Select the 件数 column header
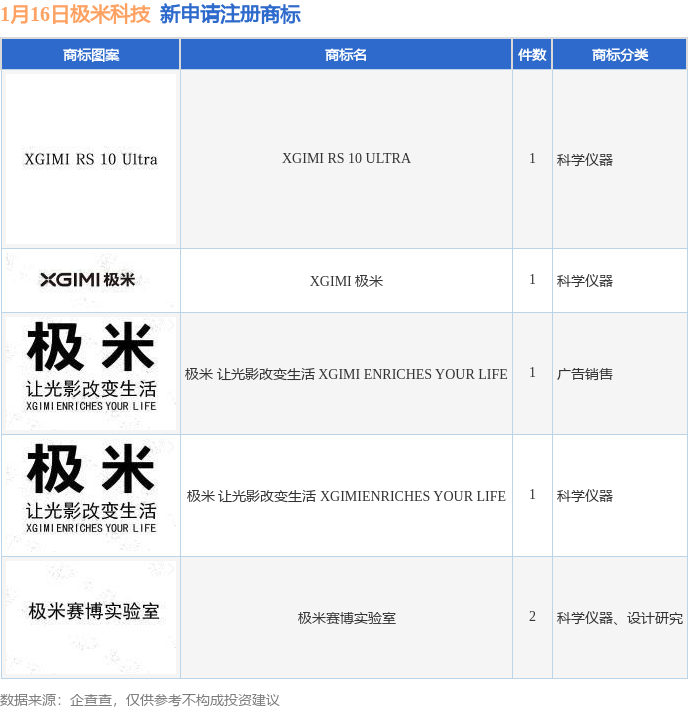The width and height of the screenshot is (688, 709). 532,55
